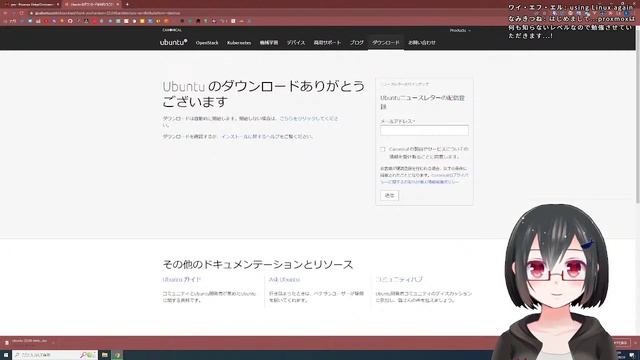Go to the Ubuntu logo home
This screenshot has width=640, height=360.
[x=173, y=42]
